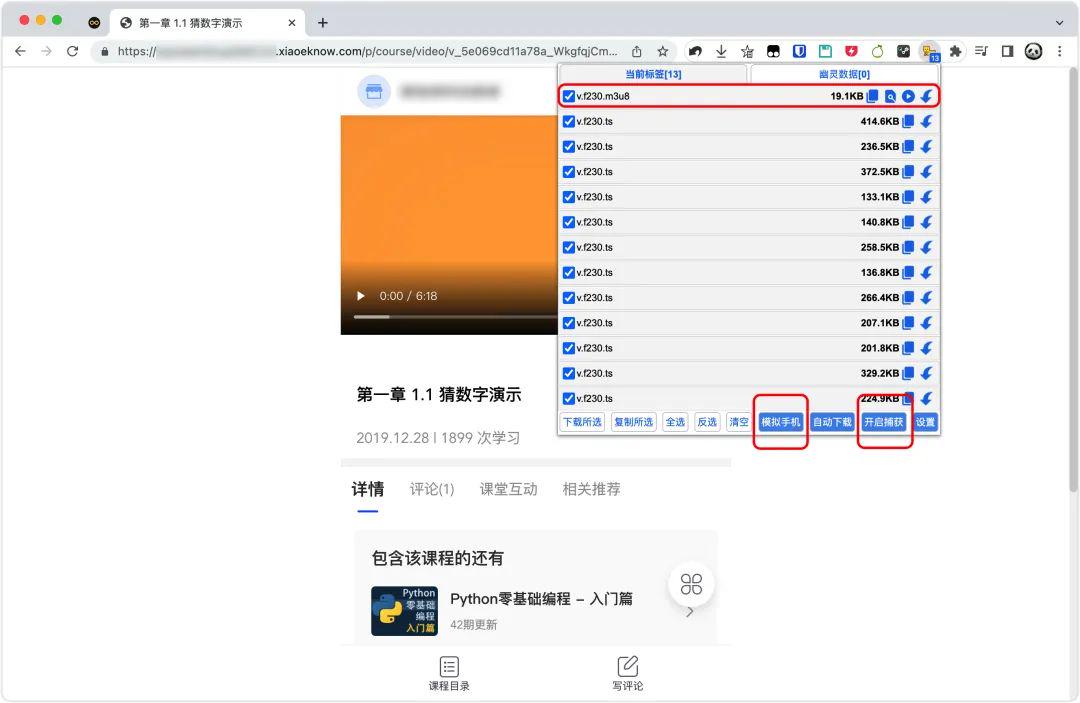Open the course catalog (课程目录) icon
Screen dimensions: 1080x703
pos(449,667)
